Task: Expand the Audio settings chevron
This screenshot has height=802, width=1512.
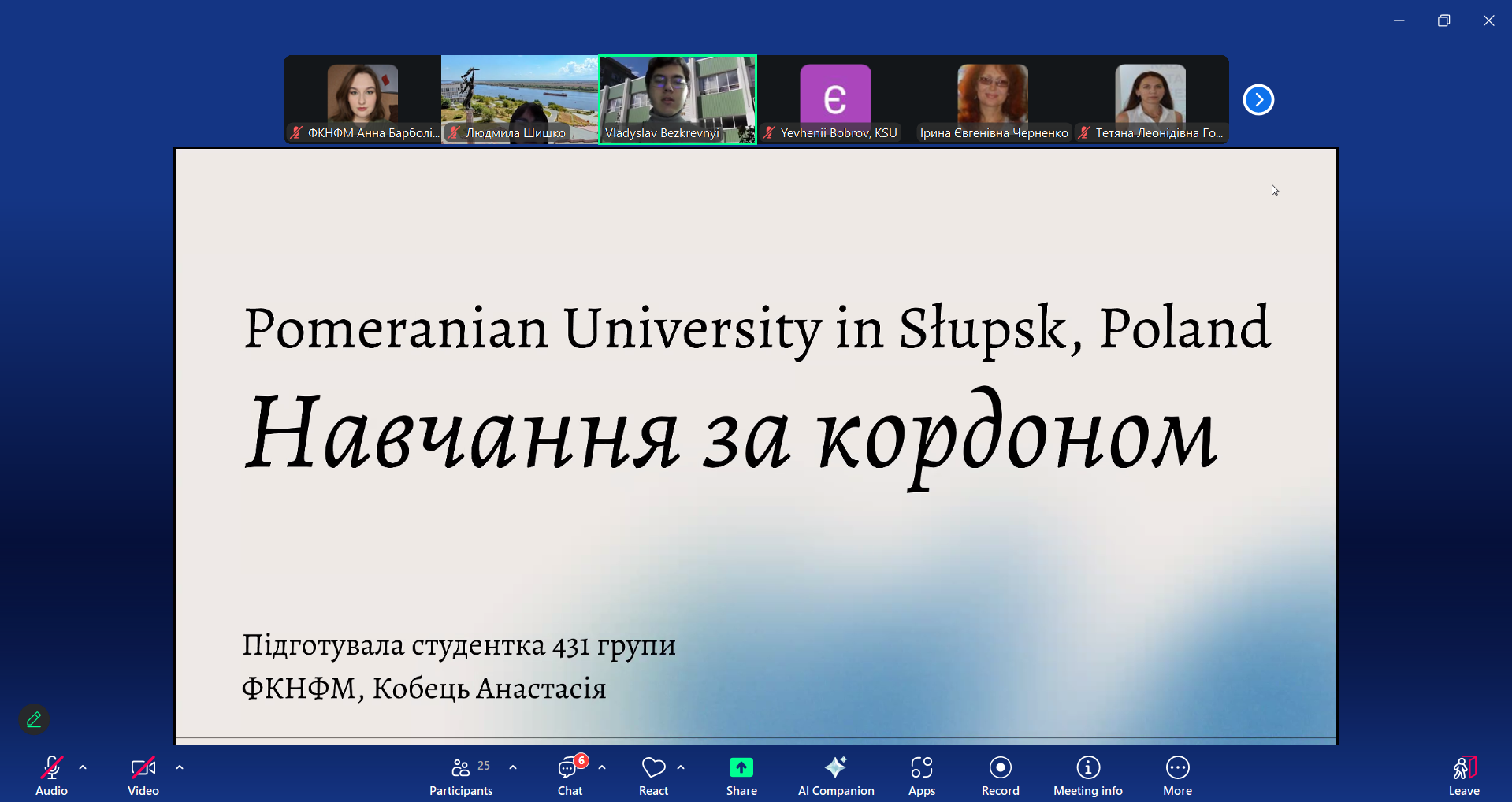Action: point(83,766)
